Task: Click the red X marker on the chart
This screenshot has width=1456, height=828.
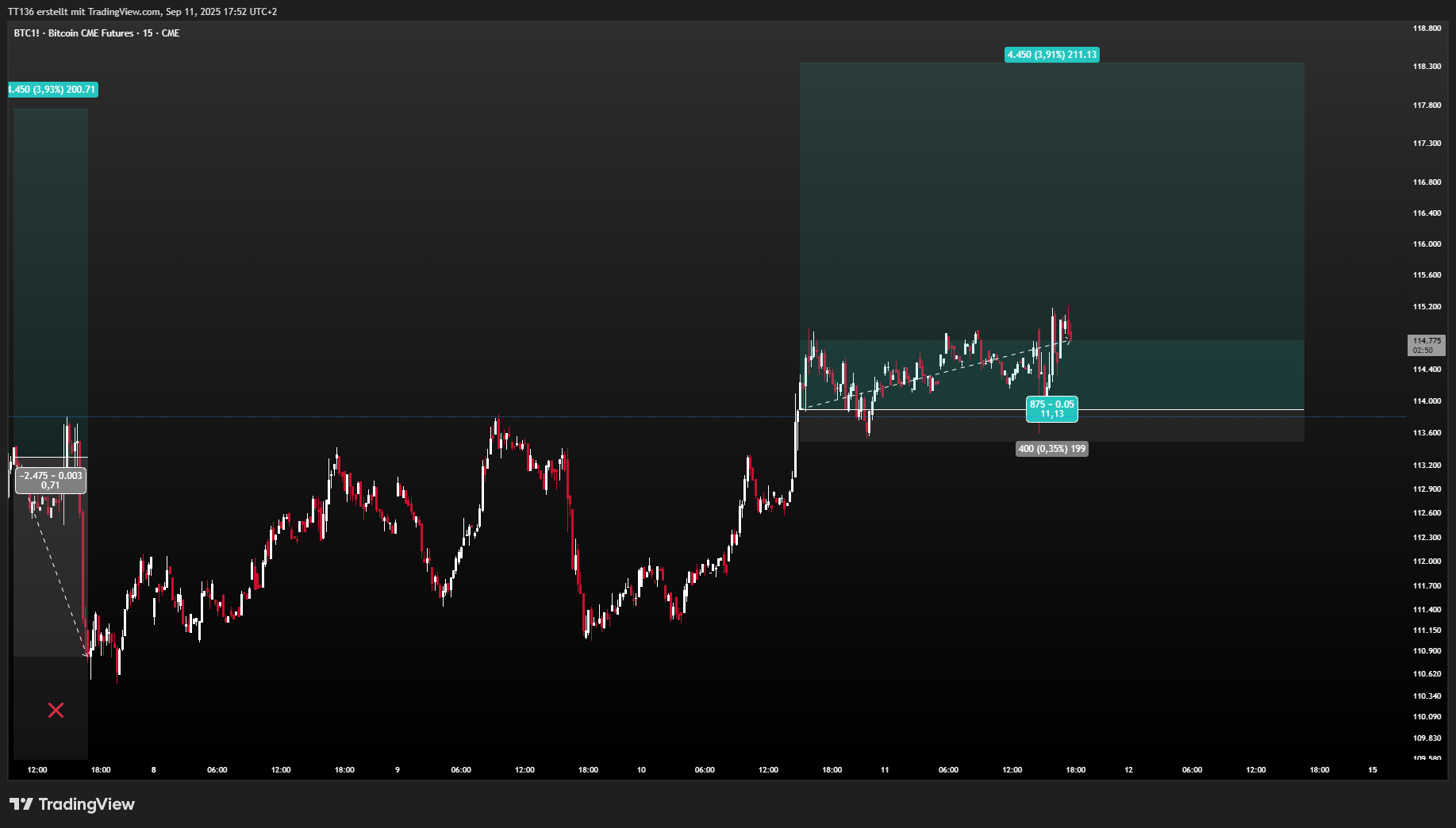Action: (x=56, y=710)
